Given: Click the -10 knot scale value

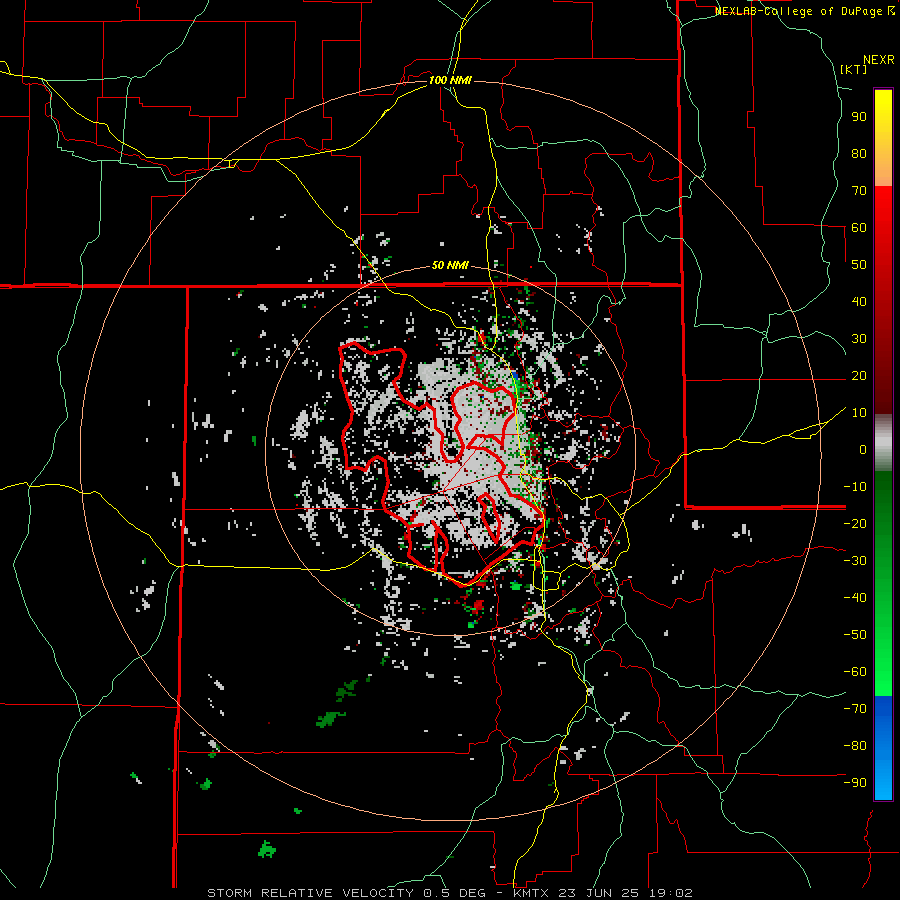Looking at the screenshot, I should [855, 487].
